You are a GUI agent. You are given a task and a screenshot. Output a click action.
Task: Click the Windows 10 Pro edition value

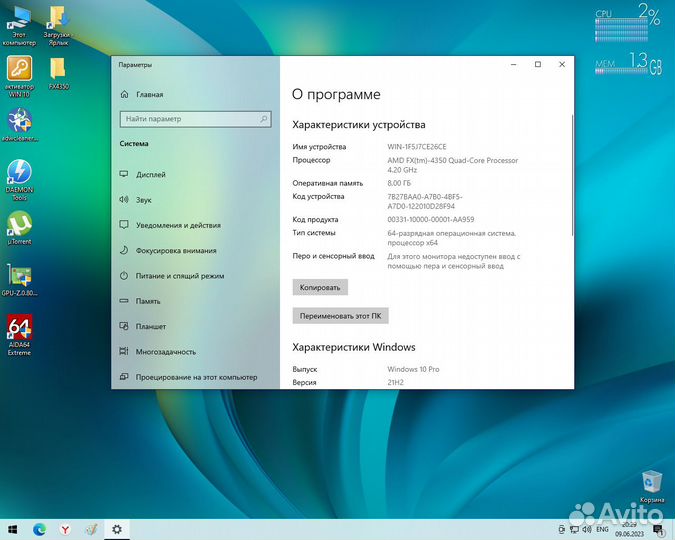(413, 369)
